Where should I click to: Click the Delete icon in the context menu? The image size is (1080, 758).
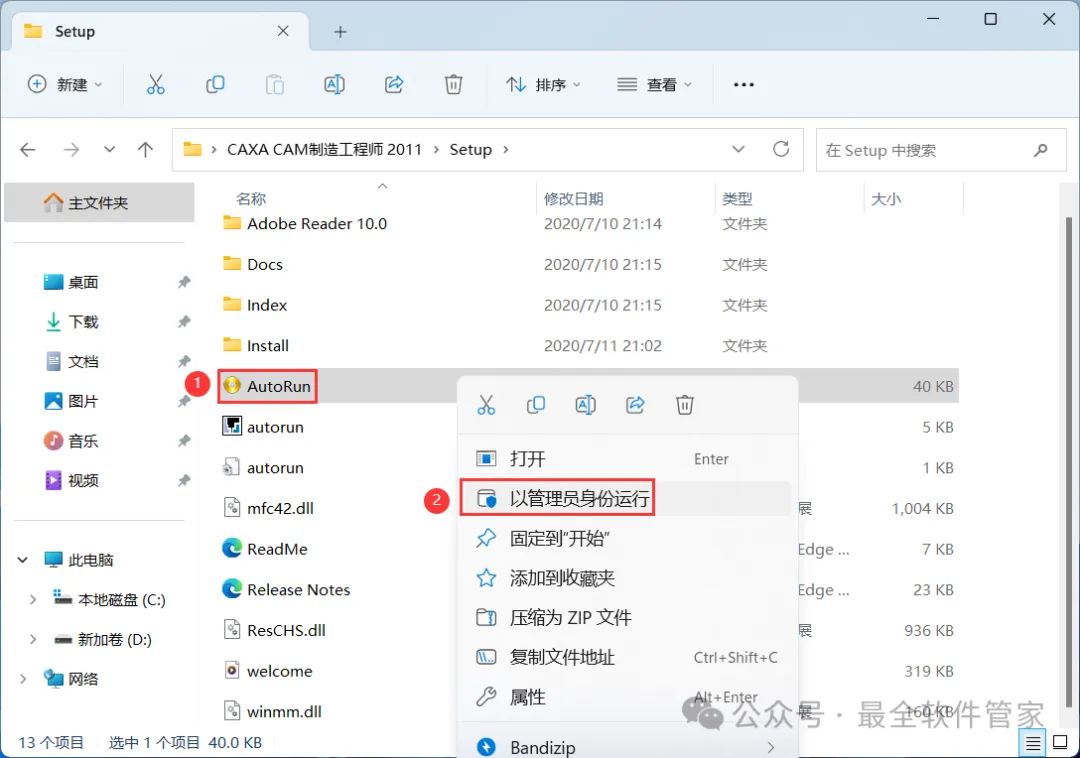(x=685, y=405)
